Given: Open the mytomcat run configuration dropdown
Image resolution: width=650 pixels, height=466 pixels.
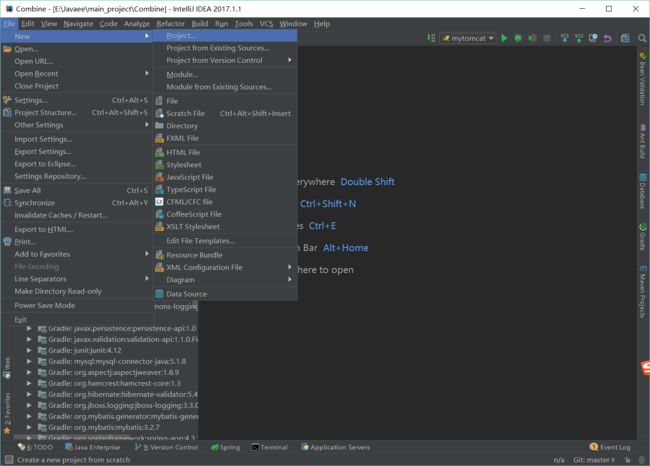Looking at the screenshot, I should [468, 38].
